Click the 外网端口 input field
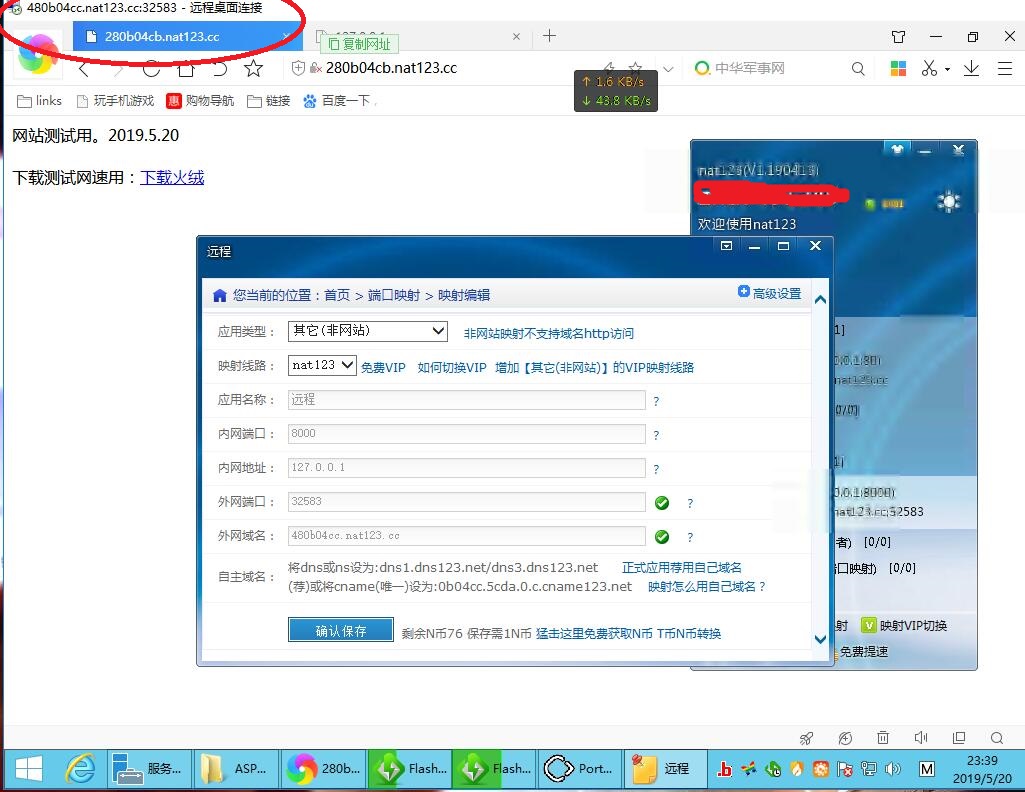1025x792 pixels. 466,502
